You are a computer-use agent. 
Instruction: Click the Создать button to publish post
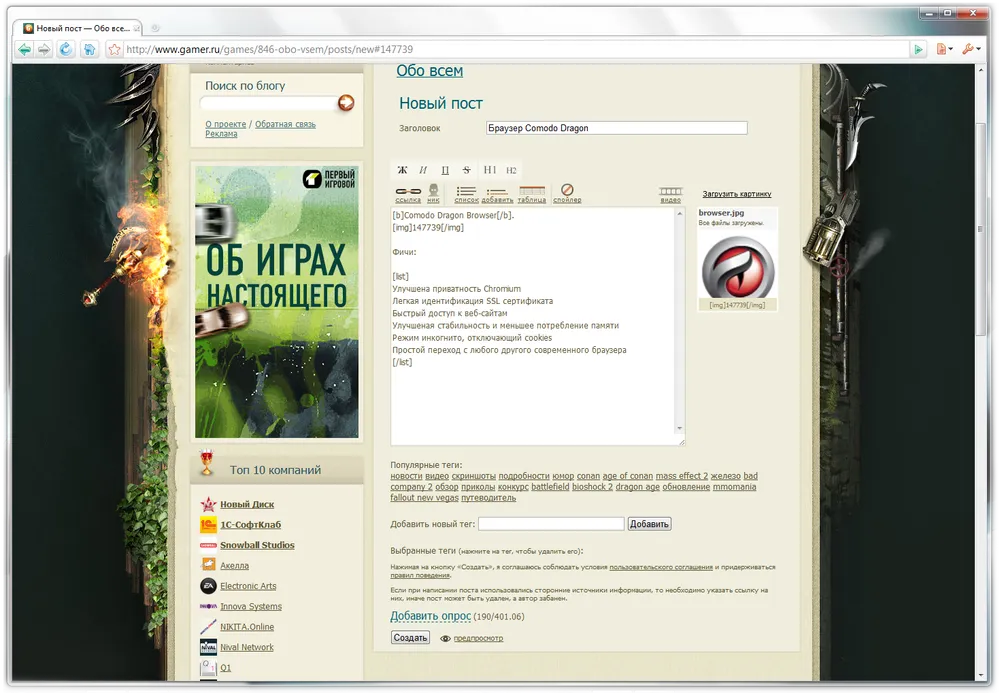tap(410, 637)
